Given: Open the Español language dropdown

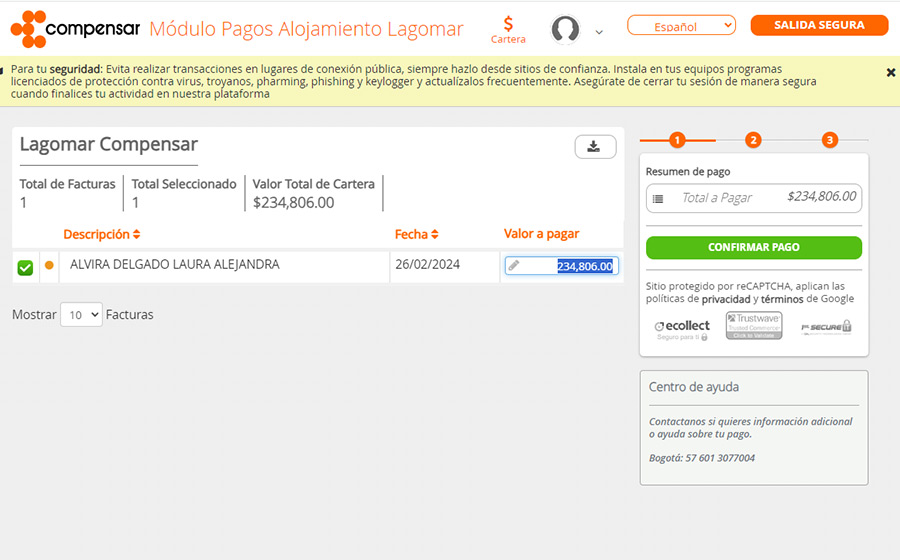Looking at the screenshot, I should 681,26.
